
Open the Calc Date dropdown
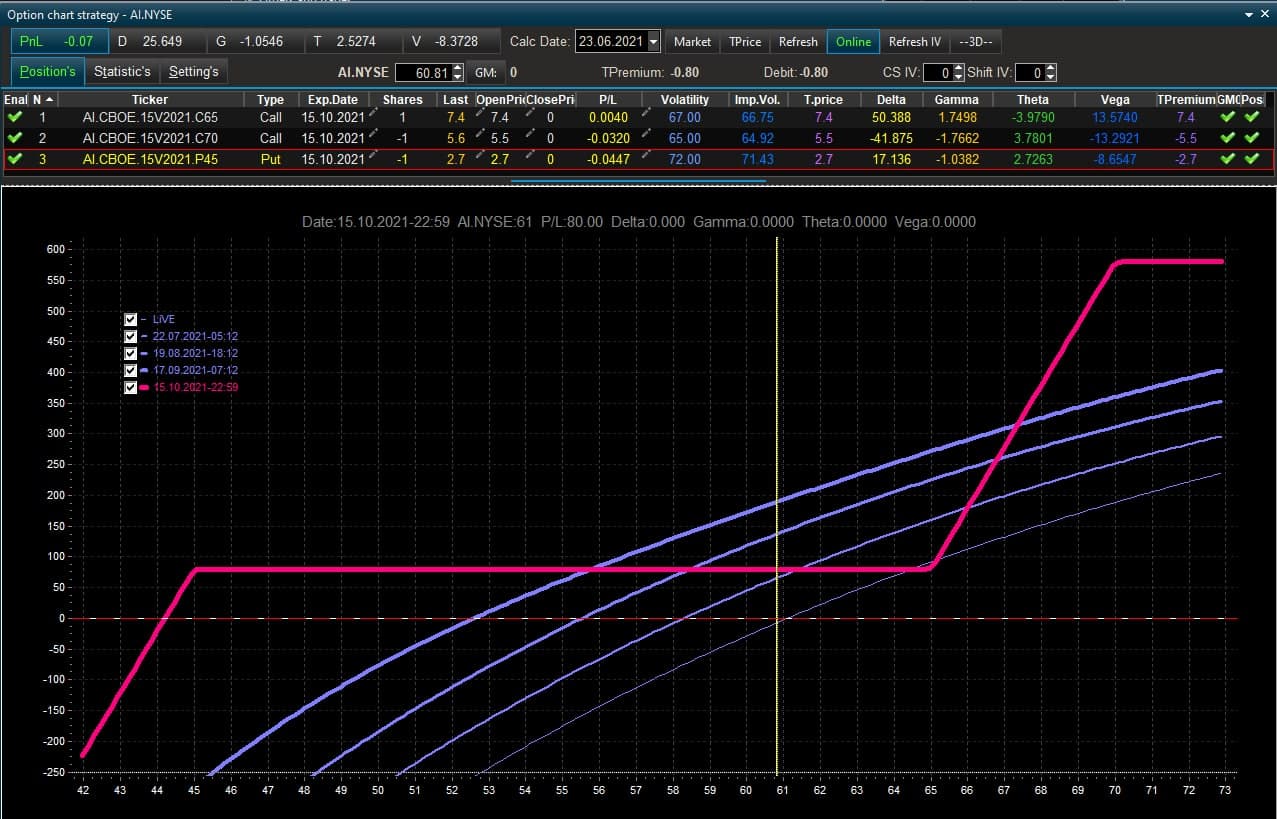(x=654, y=42)
